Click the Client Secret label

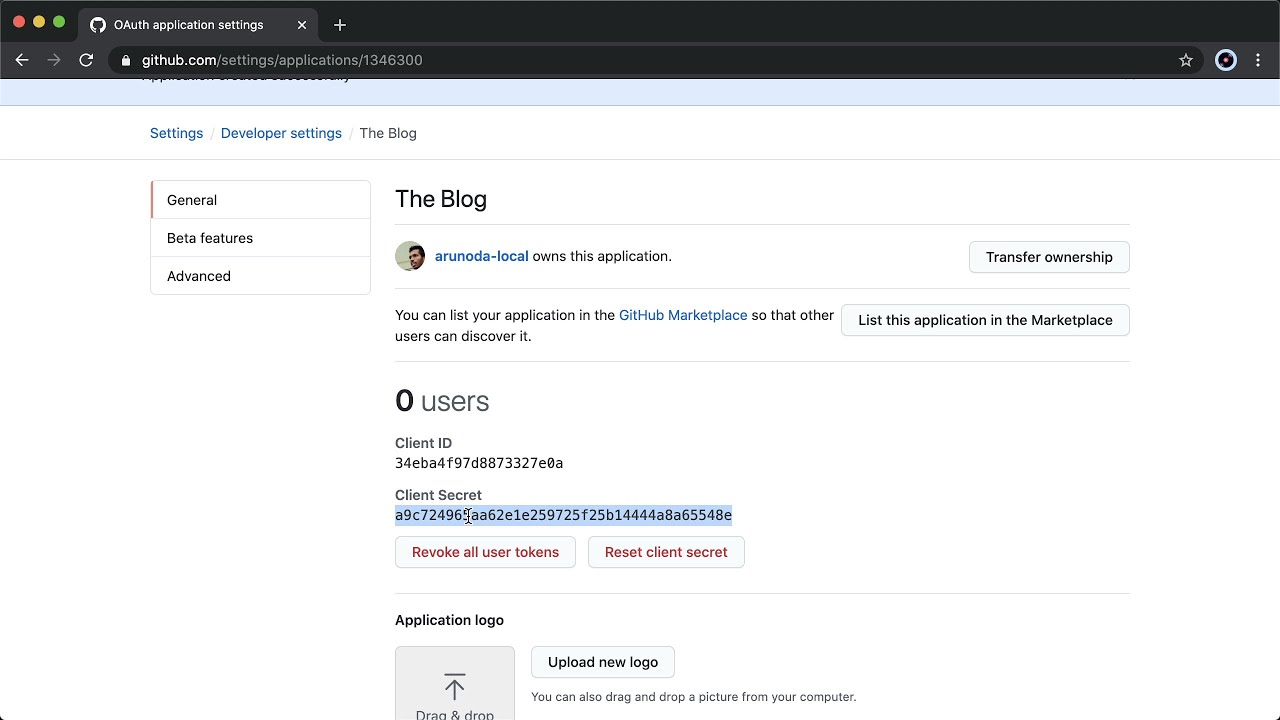(x=438, y=495)
